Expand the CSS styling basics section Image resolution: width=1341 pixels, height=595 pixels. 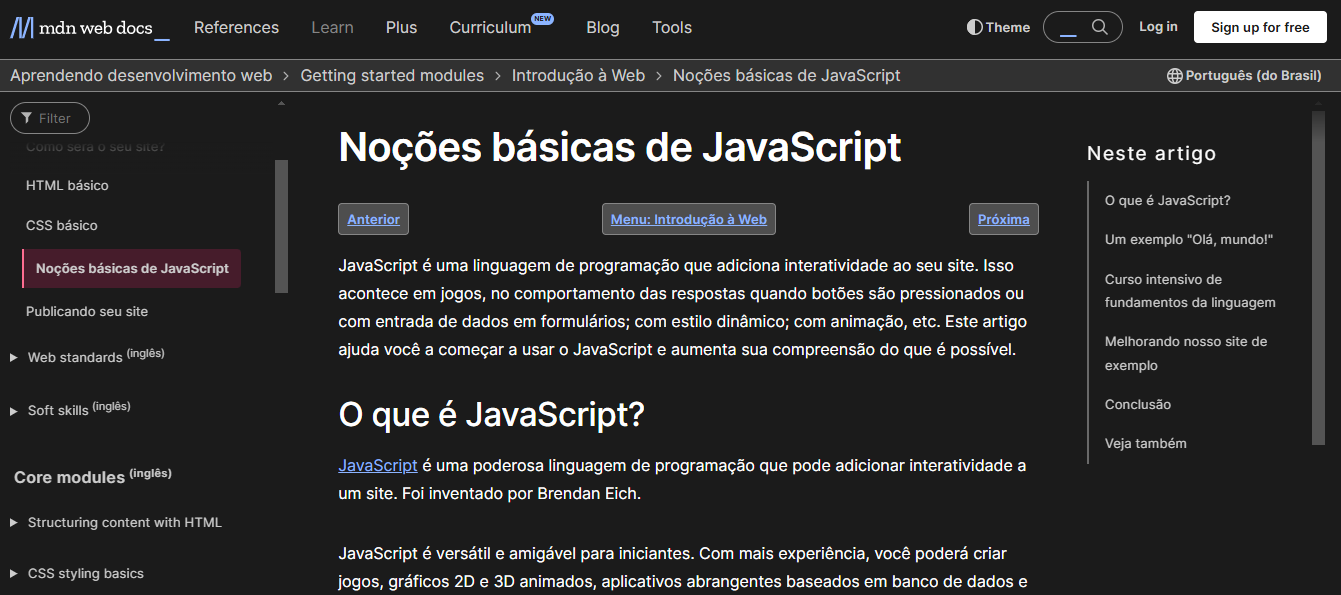coord(14,573)
